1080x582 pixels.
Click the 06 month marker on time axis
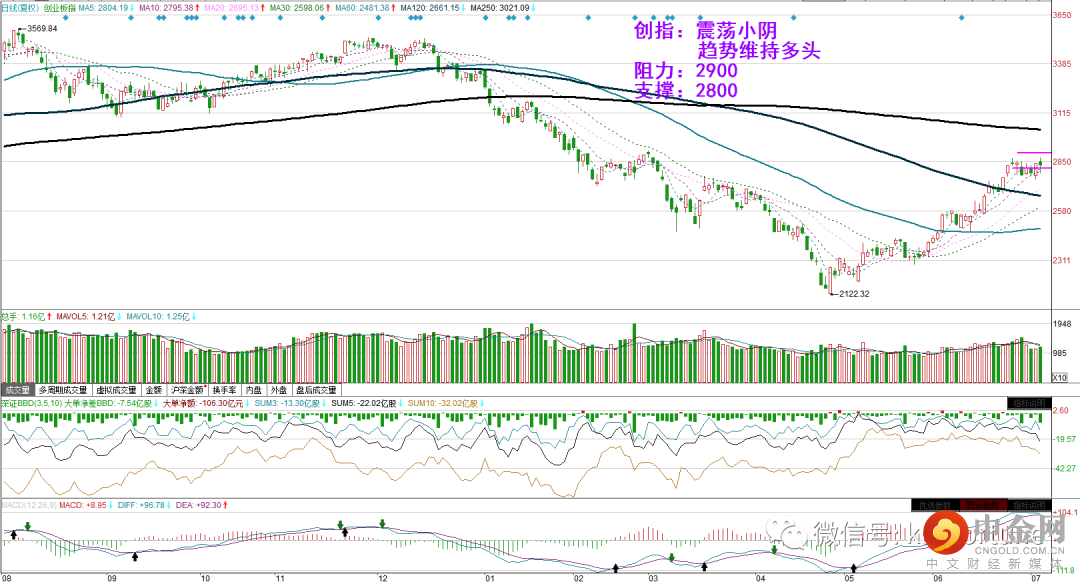[x=938, y=578]
